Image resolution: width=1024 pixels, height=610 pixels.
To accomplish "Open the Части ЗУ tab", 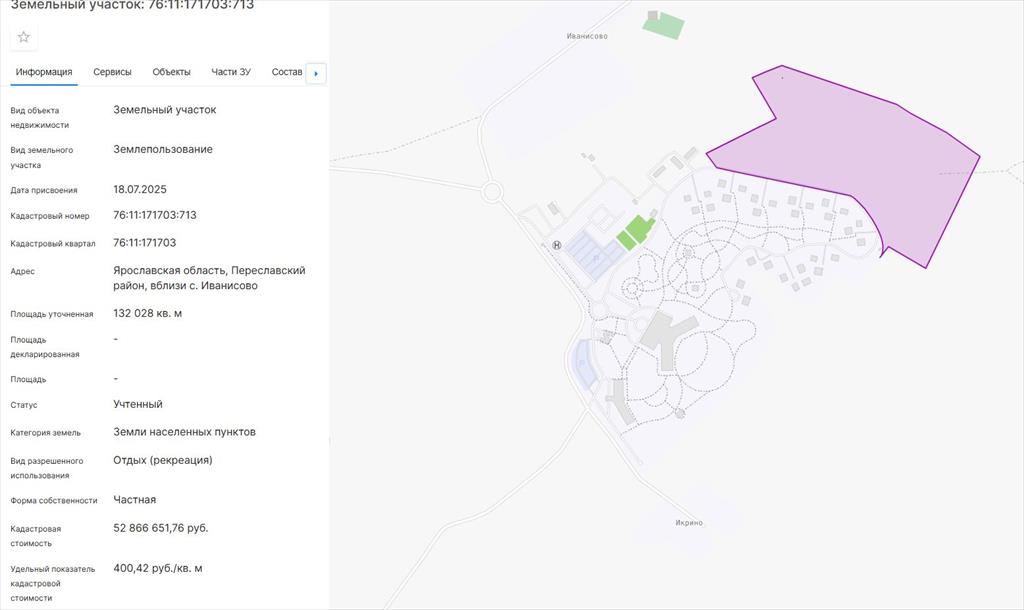I will click(231, 72).
